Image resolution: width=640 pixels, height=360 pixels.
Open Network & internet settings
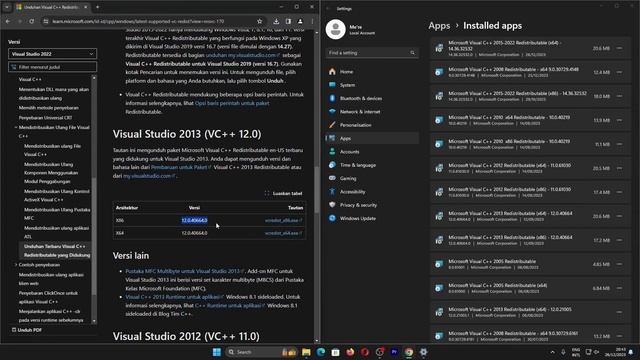tap(372, 112)
